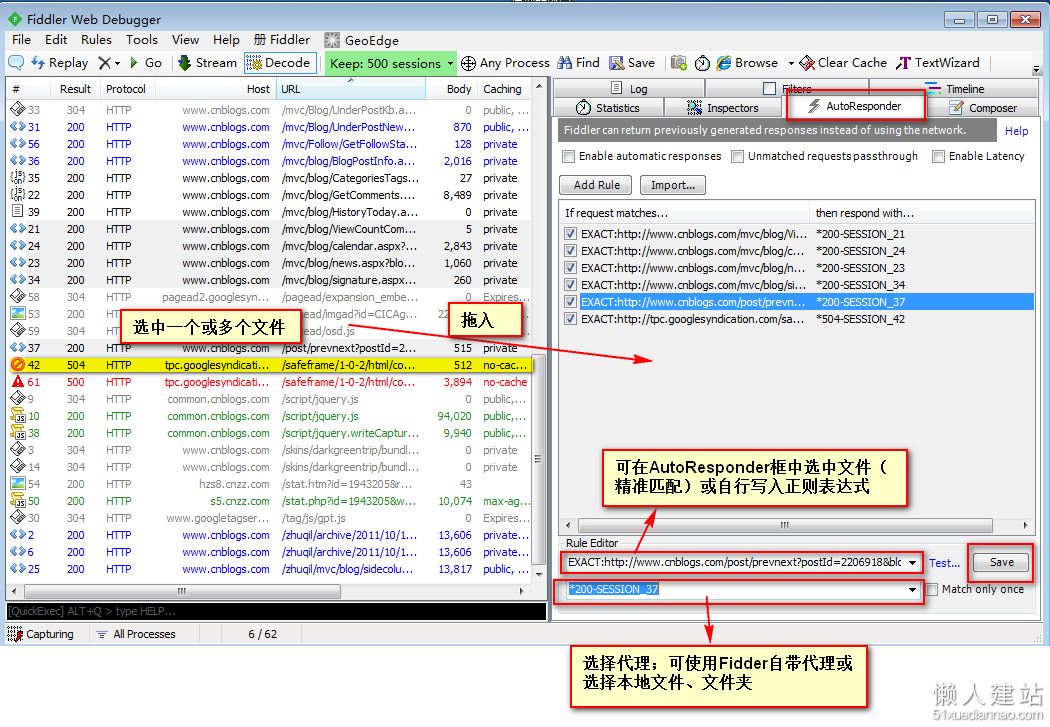Click the session list vertical scrollbar

(538, 460)
